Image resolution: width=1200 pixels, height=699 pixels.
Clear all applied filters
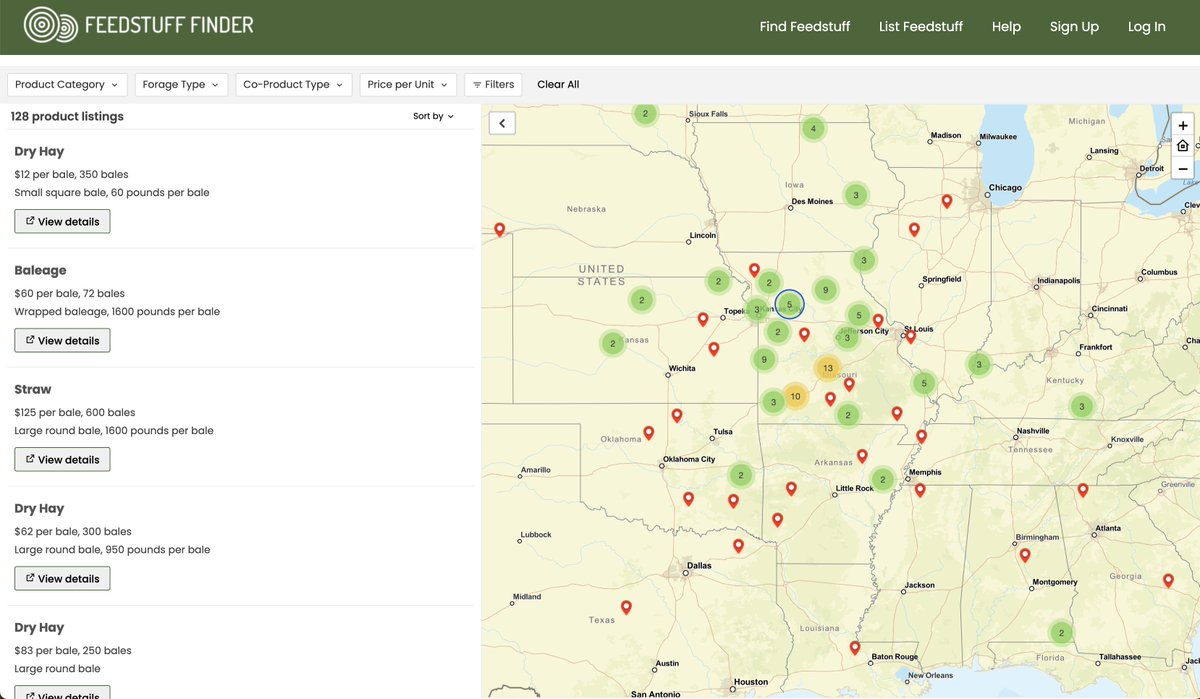pyautogui.click(x=558, y=85)
